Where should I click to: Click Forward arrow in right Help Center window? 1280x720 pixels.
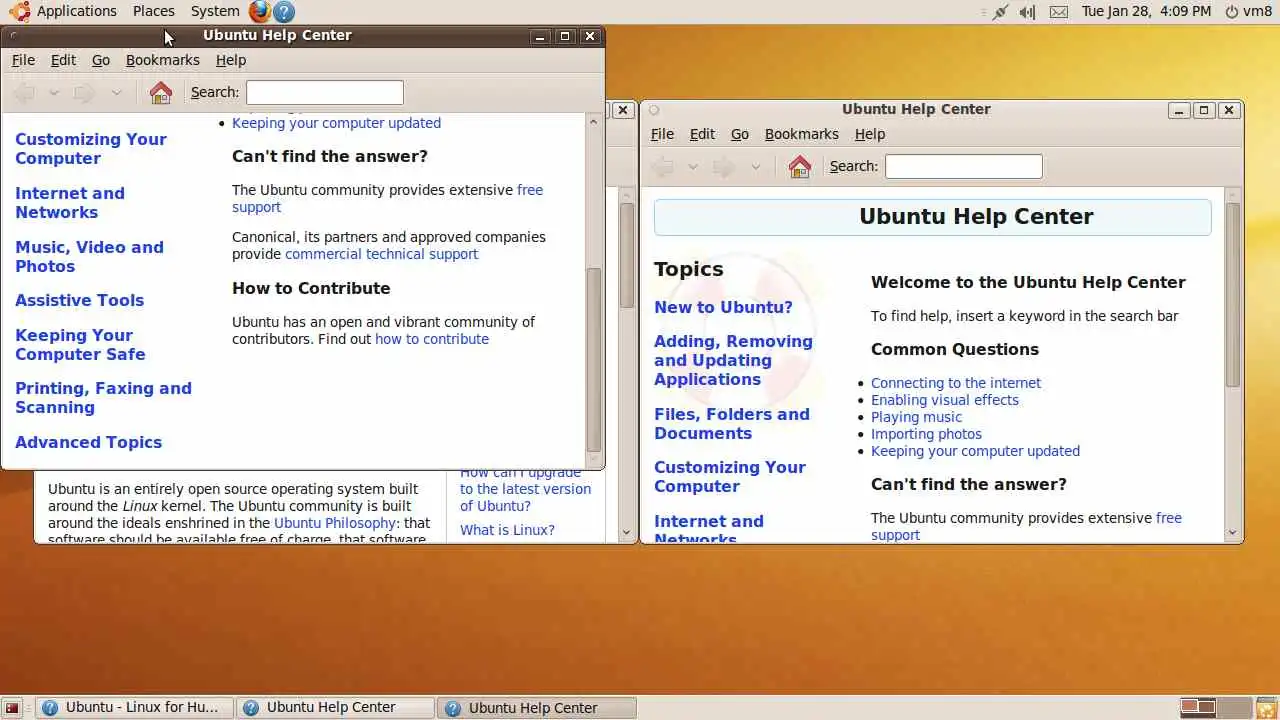click(x=724, y=167)
